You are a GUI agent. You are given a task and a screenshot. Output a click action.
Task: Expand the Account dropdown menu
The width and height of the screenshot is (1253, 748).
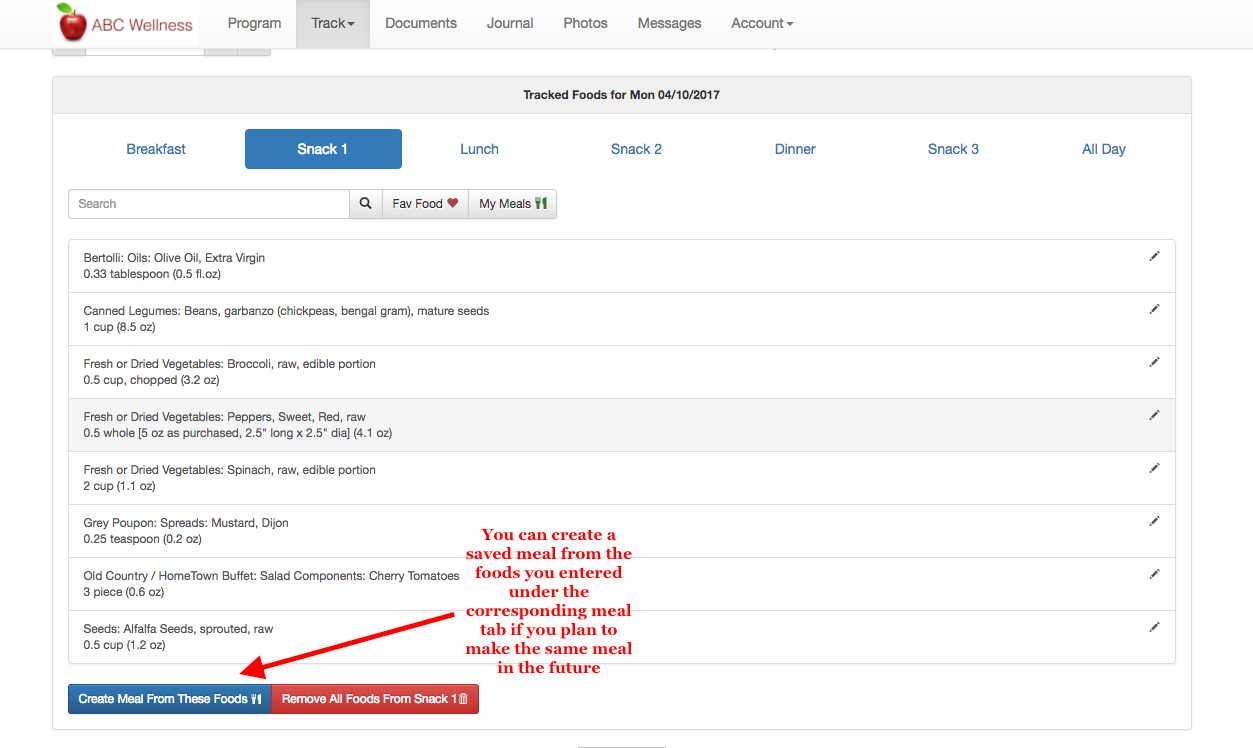click(762, 23)
